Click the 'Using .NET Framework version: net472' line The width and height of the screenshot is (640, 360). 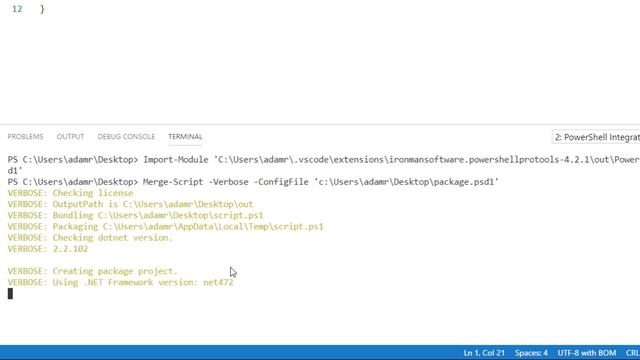[120, 282]
